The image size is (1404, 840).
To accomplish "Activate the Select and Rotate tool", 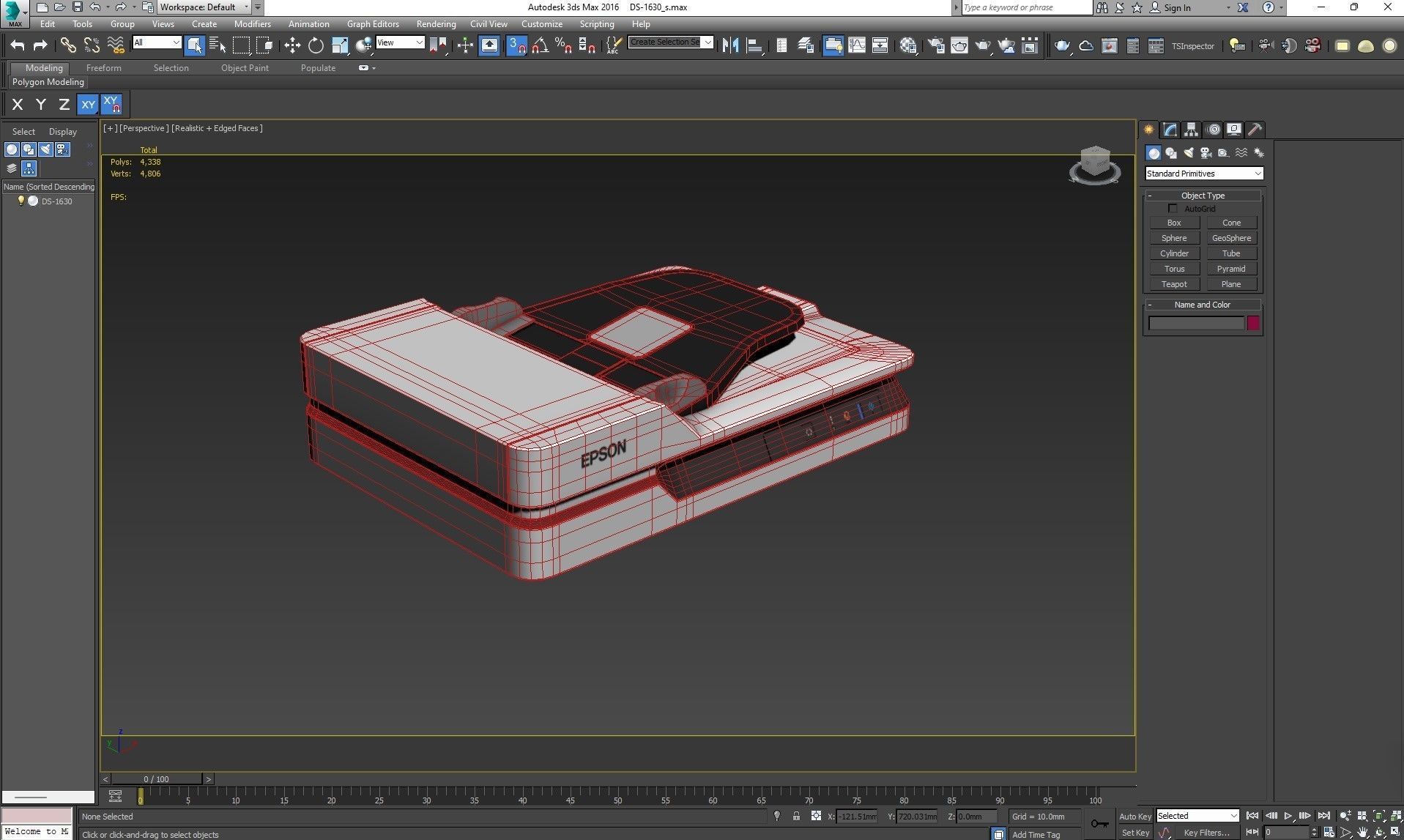I will tap(316, 45).
